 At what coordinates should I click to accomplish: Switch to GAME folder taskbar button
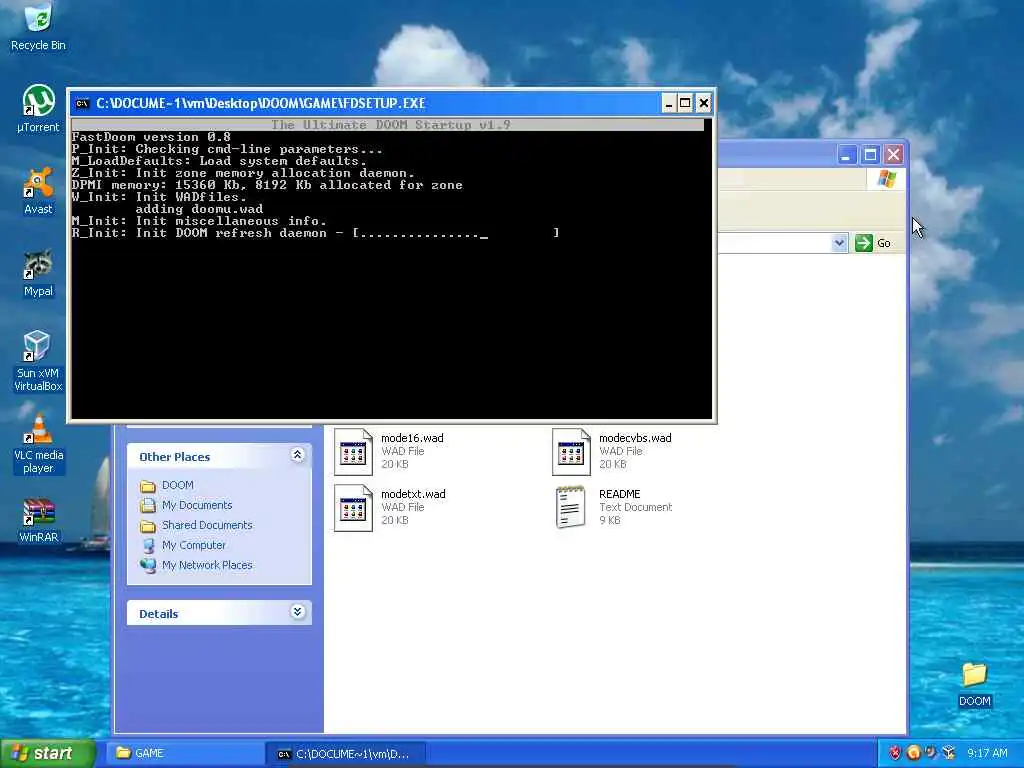[x=183, y=754]
